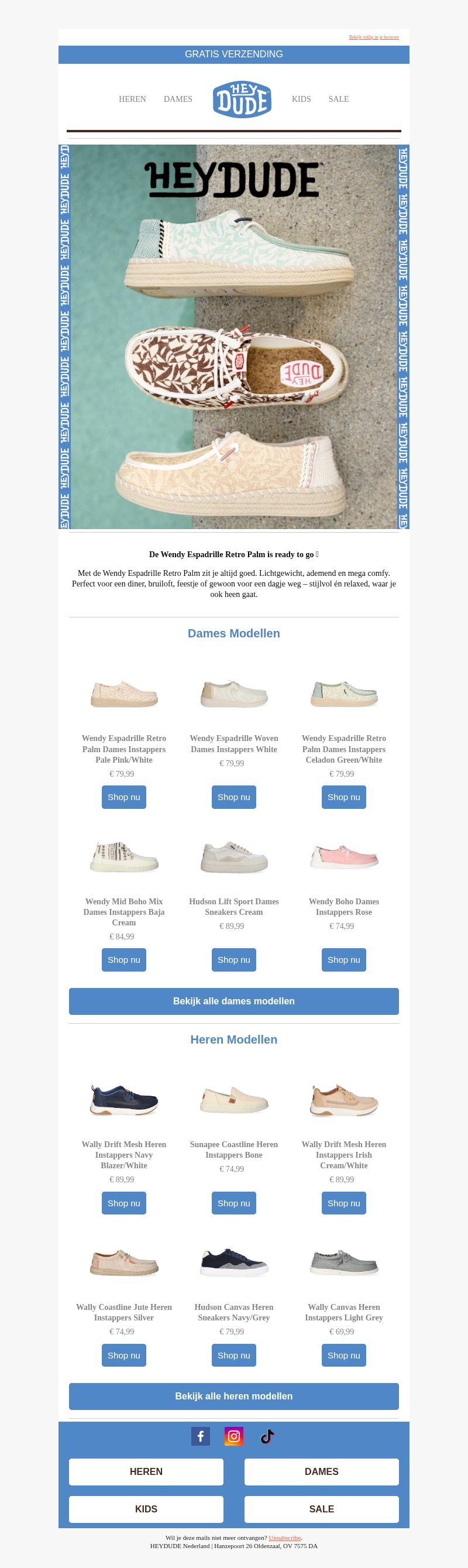Click 'Bekijk veilig in je browser' link
The image size is (468, 1568).
pyautogui.click(x=374, y=37)
